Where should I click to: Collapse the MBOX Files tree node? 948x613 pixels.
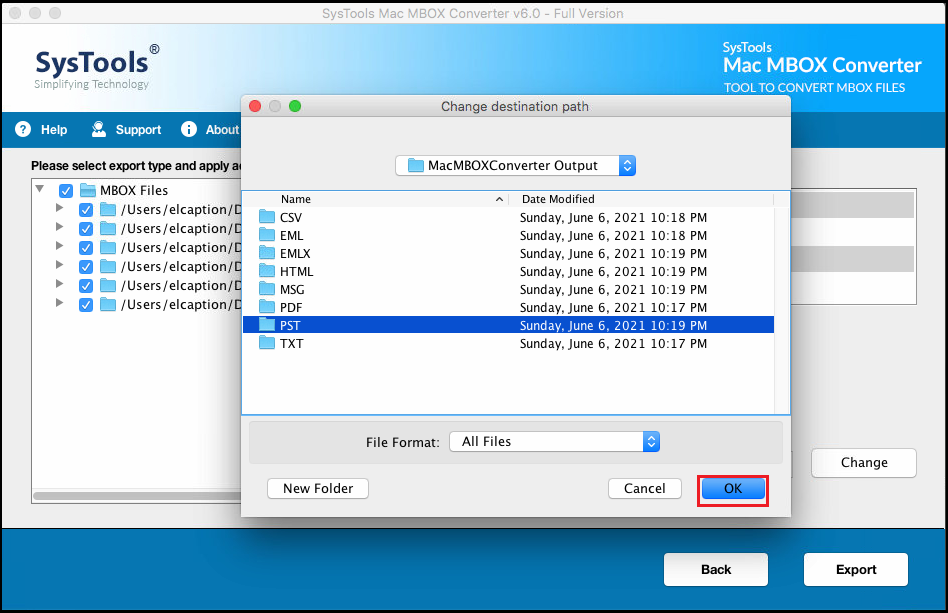coord(40,189)
